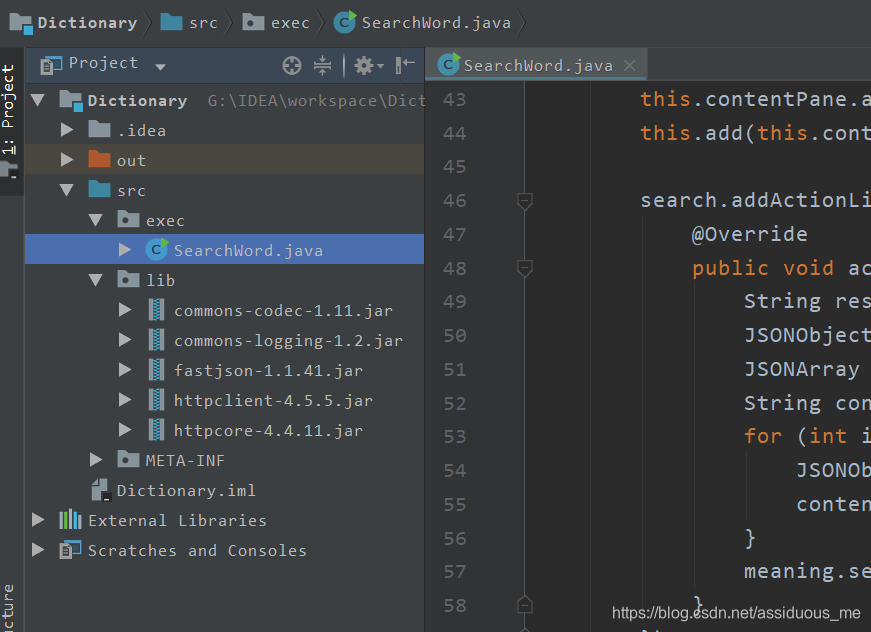The height and width of the screenshot is (632, 871).
Task: Expand the SearchWord.java tree arrow
Action: pos(125,250)
